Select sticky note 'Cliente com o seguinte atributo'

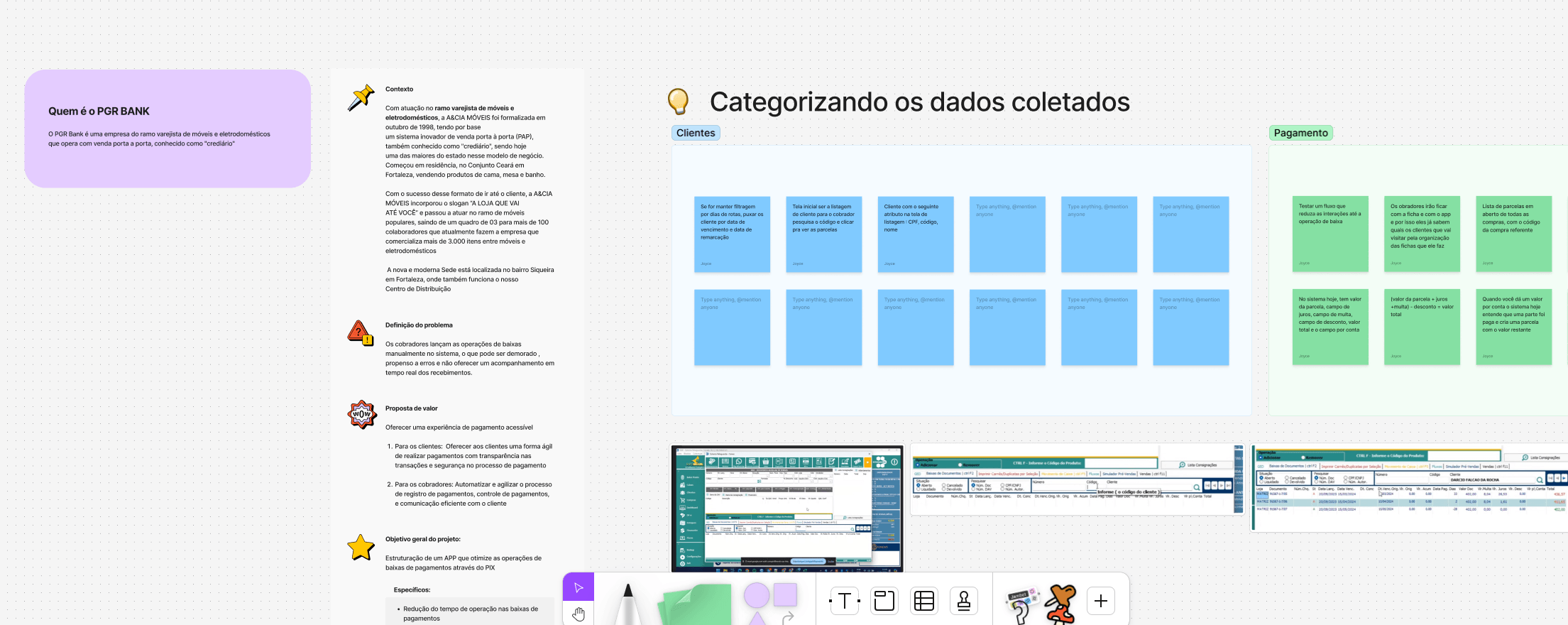916,234
